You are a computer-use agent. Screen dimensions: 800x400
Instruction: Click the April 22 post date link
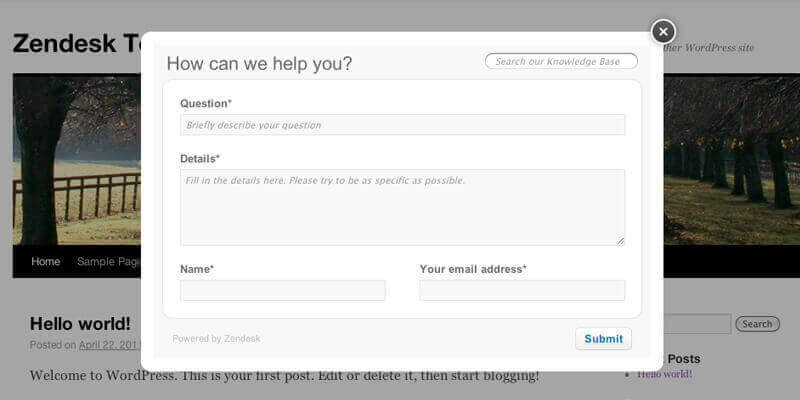click(x=109, y=346)
